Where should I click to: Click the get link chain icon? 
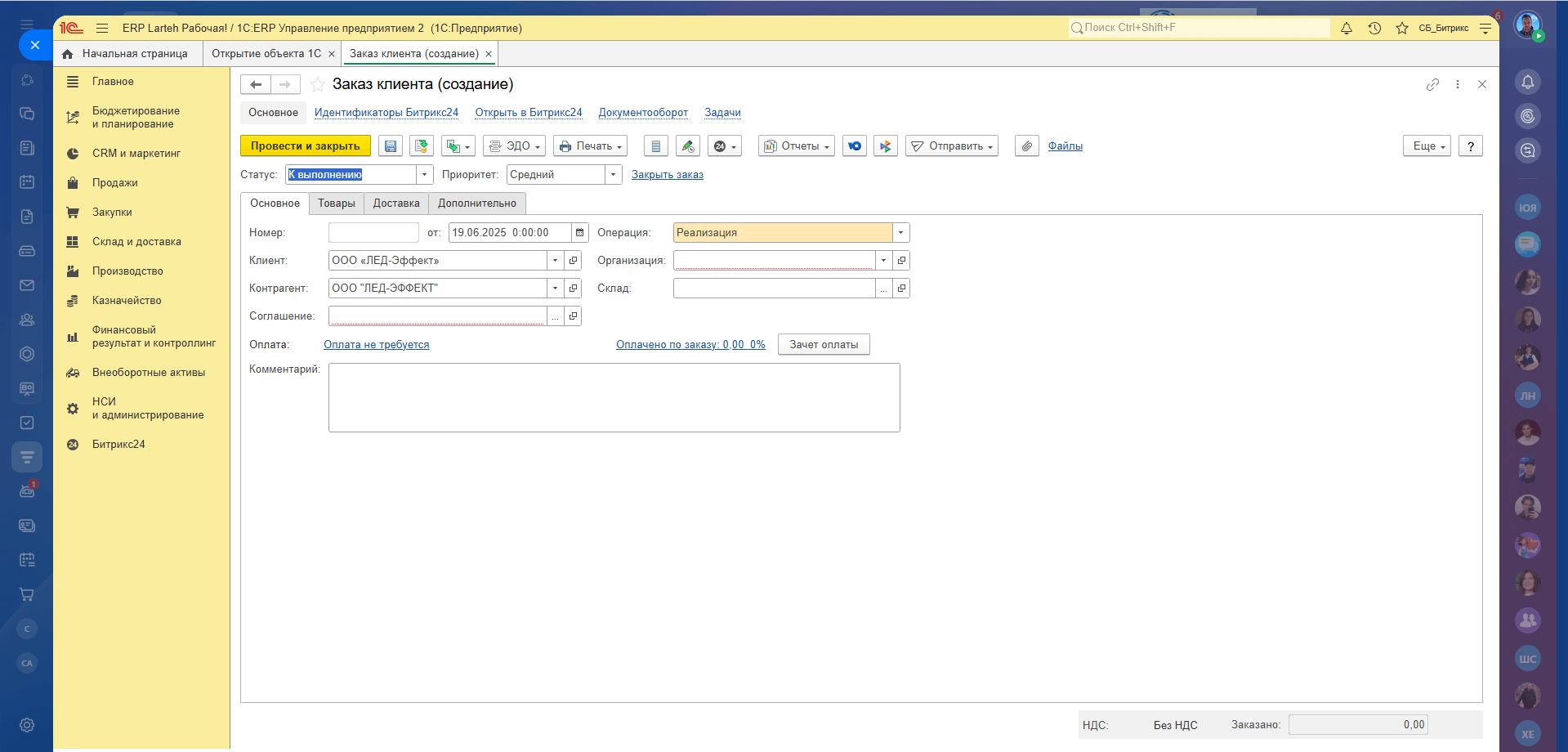1432,84
